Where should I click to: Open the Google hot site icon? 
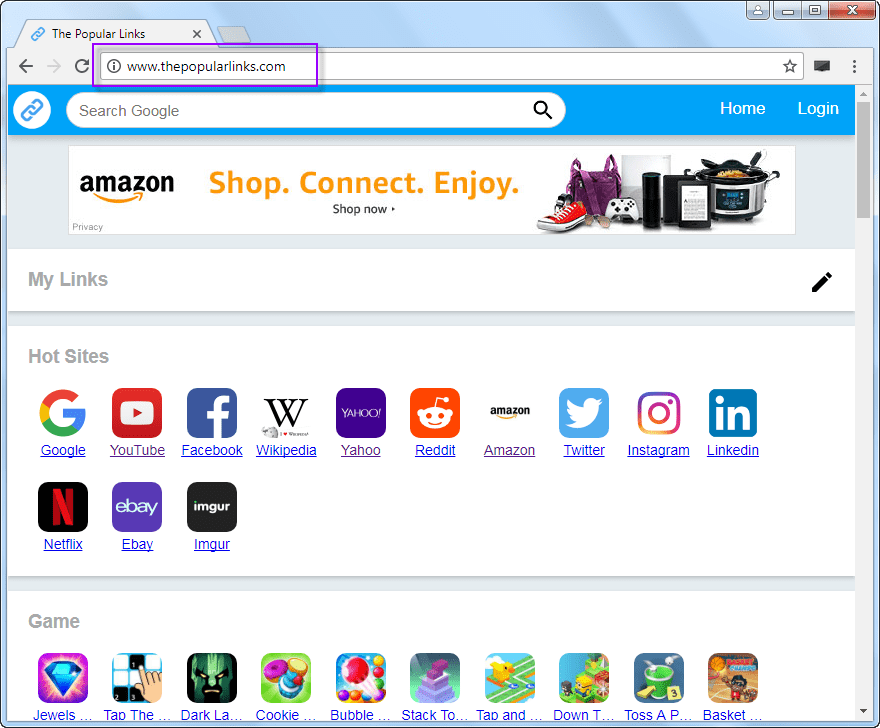(x=63, y=413)
